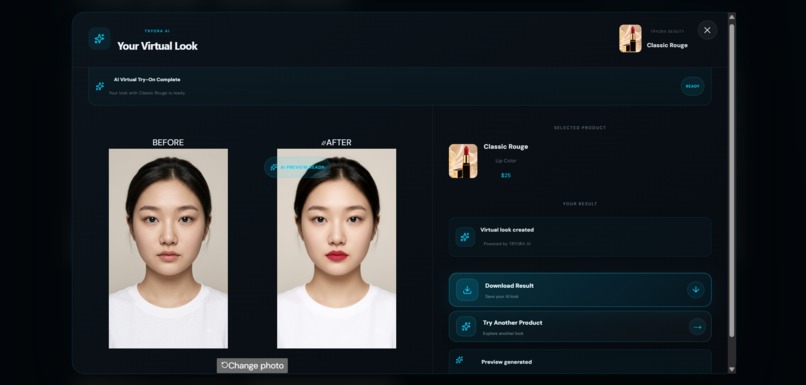The width and height of the screenshot is (806, 385).
Task: Click the Change photo button
Action: coord(252,365)
